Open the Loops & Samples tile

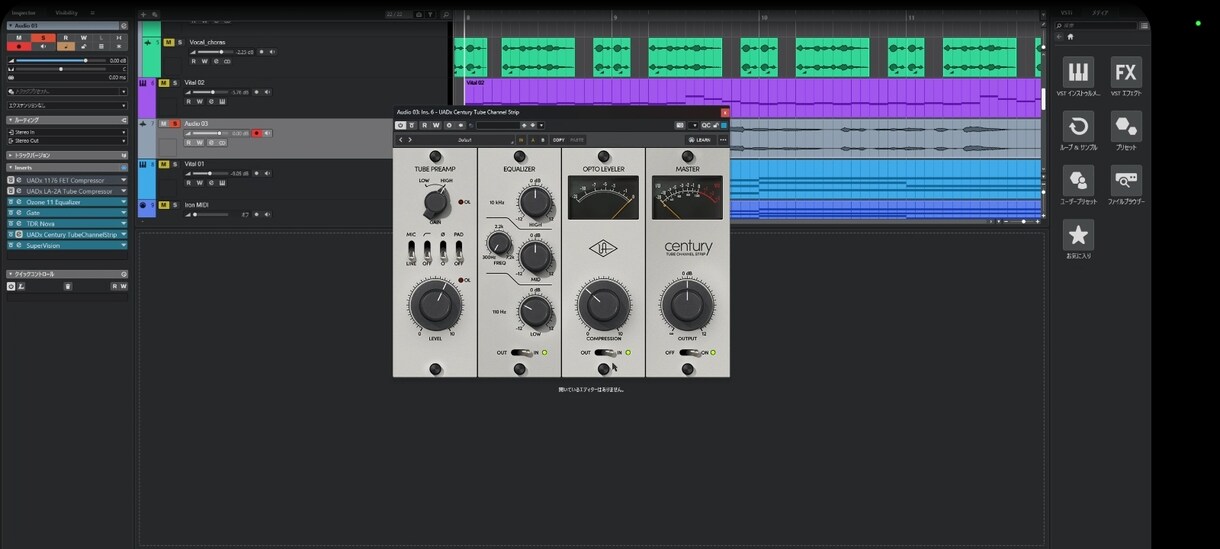click(1078, 126)
